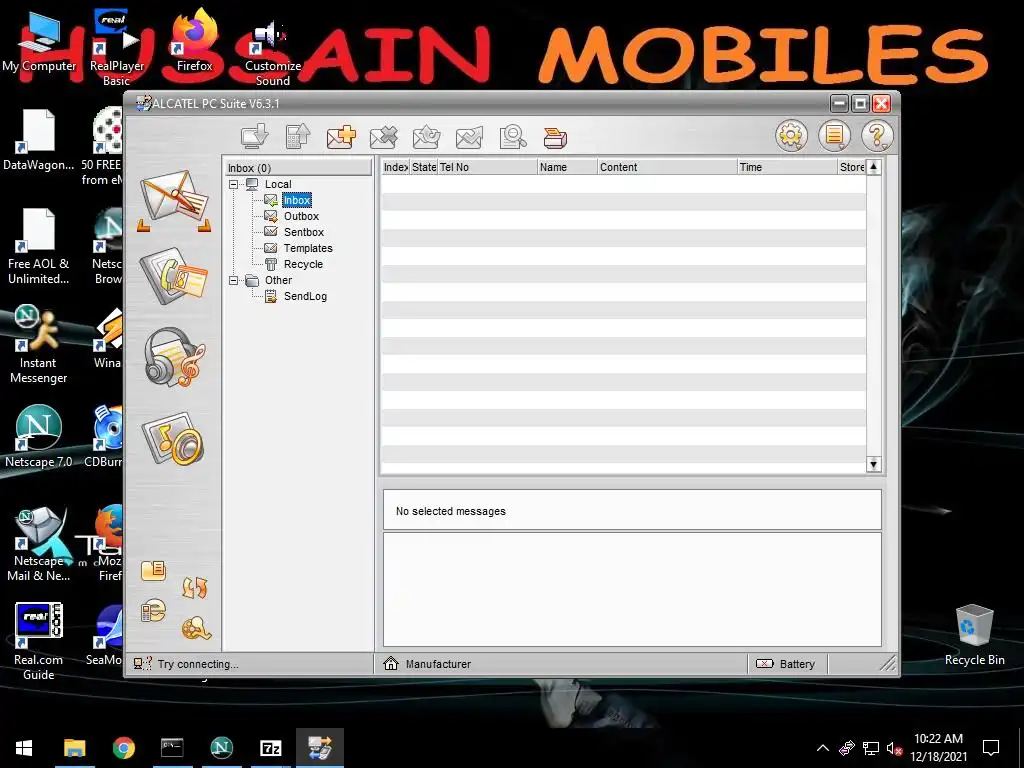
Task: Open the Recycle Bin desktop icon
Action: (x=974, y=635)
